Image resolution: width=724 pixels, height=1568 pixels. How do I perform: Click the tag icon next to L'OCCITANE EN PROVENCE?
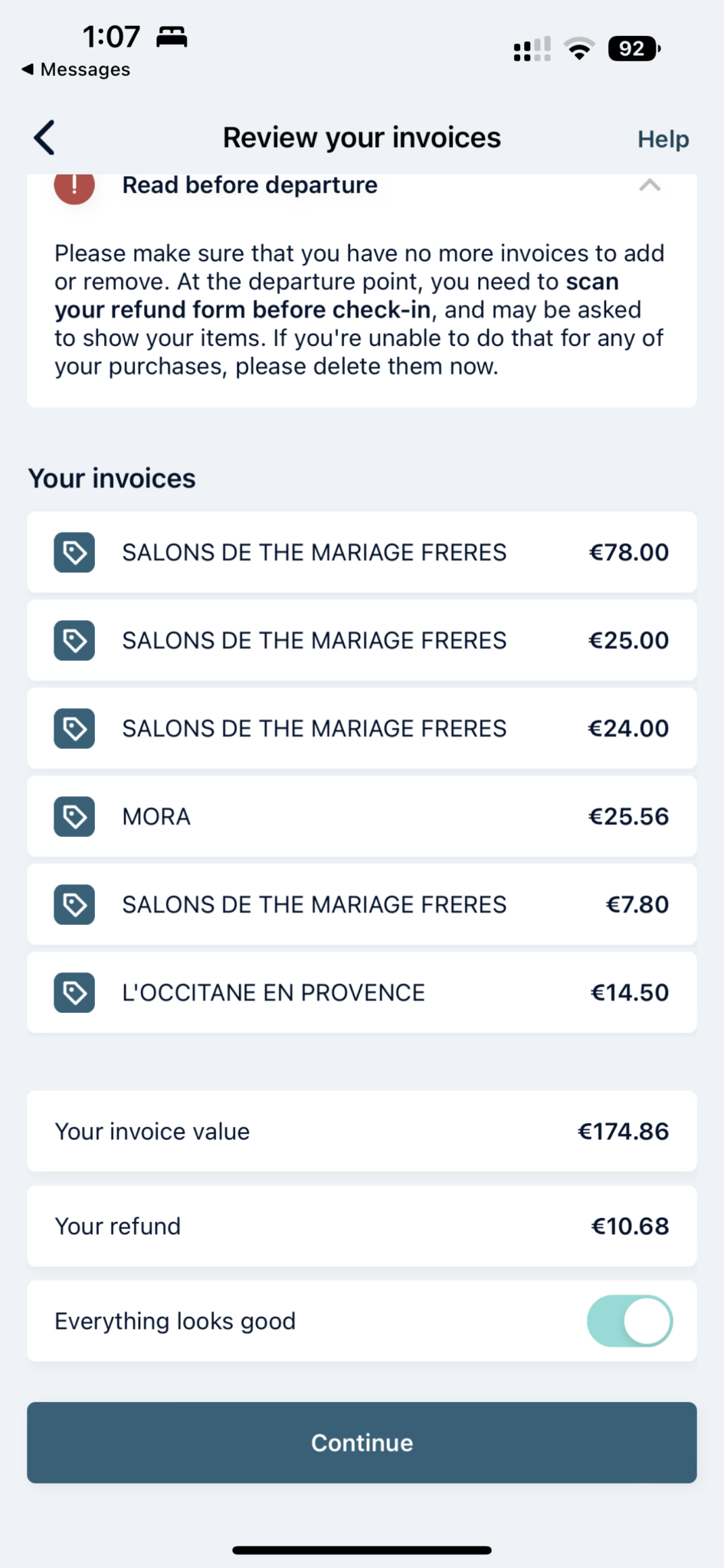(74, 992)
